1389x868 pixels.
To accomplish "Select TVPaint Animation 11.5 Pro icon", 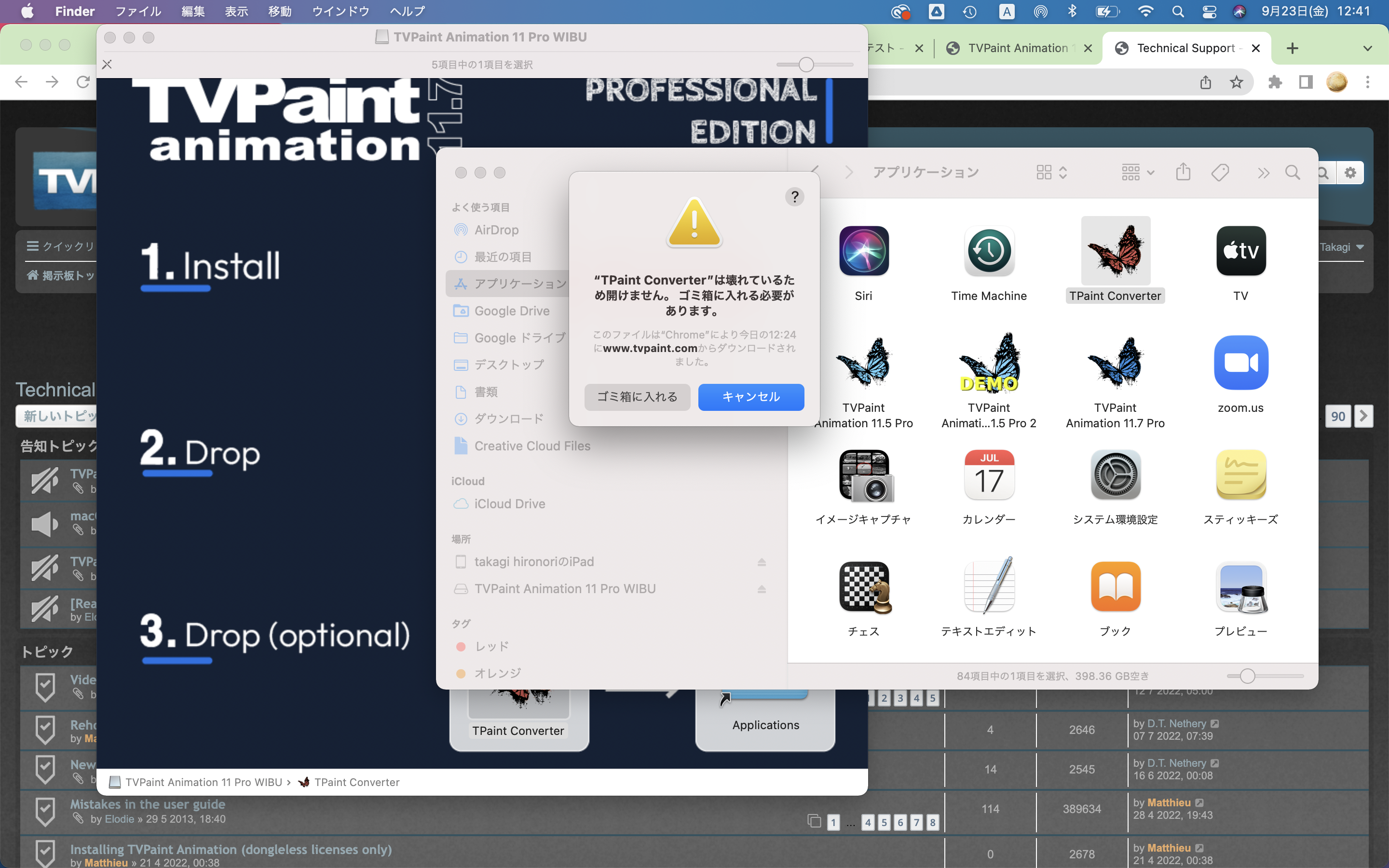I will pos(863,363).
